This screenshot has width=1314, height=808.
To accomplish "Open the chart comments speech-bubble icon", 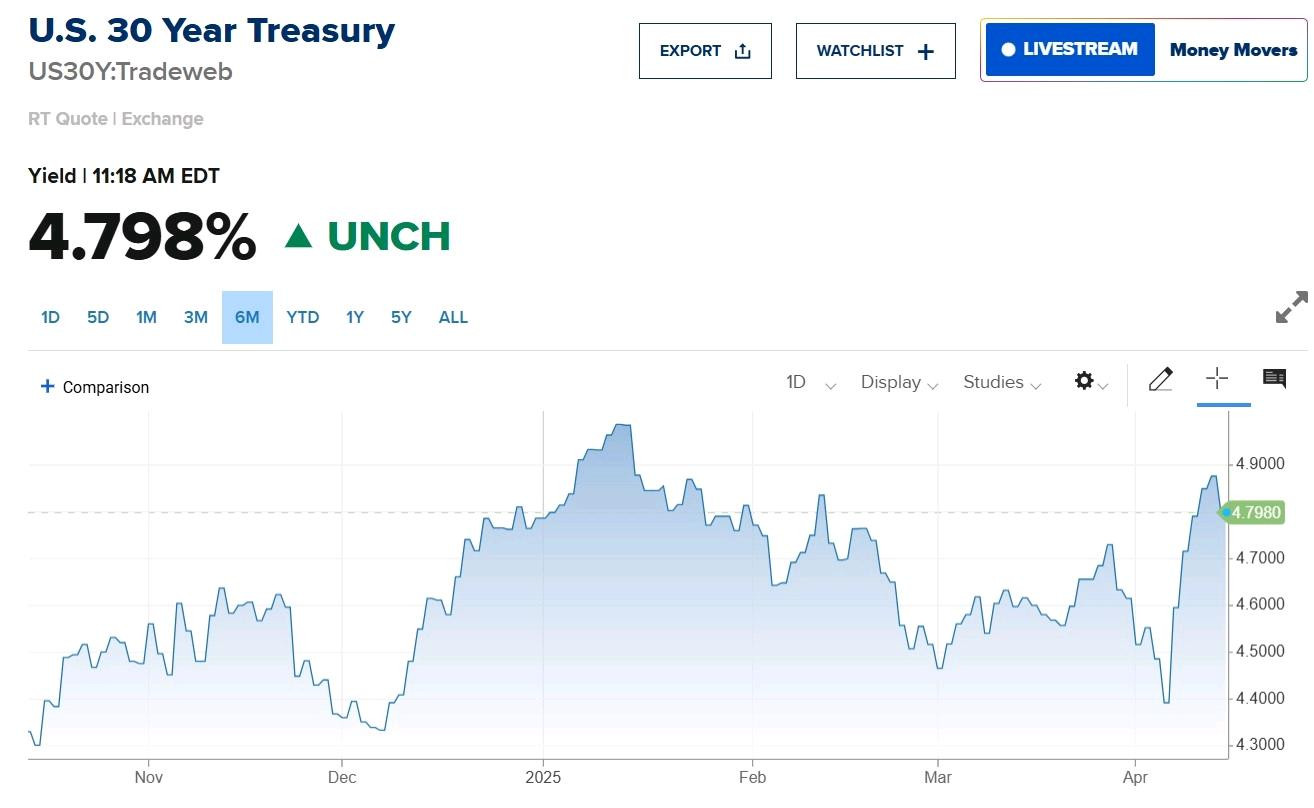I will pos(1274,378).
